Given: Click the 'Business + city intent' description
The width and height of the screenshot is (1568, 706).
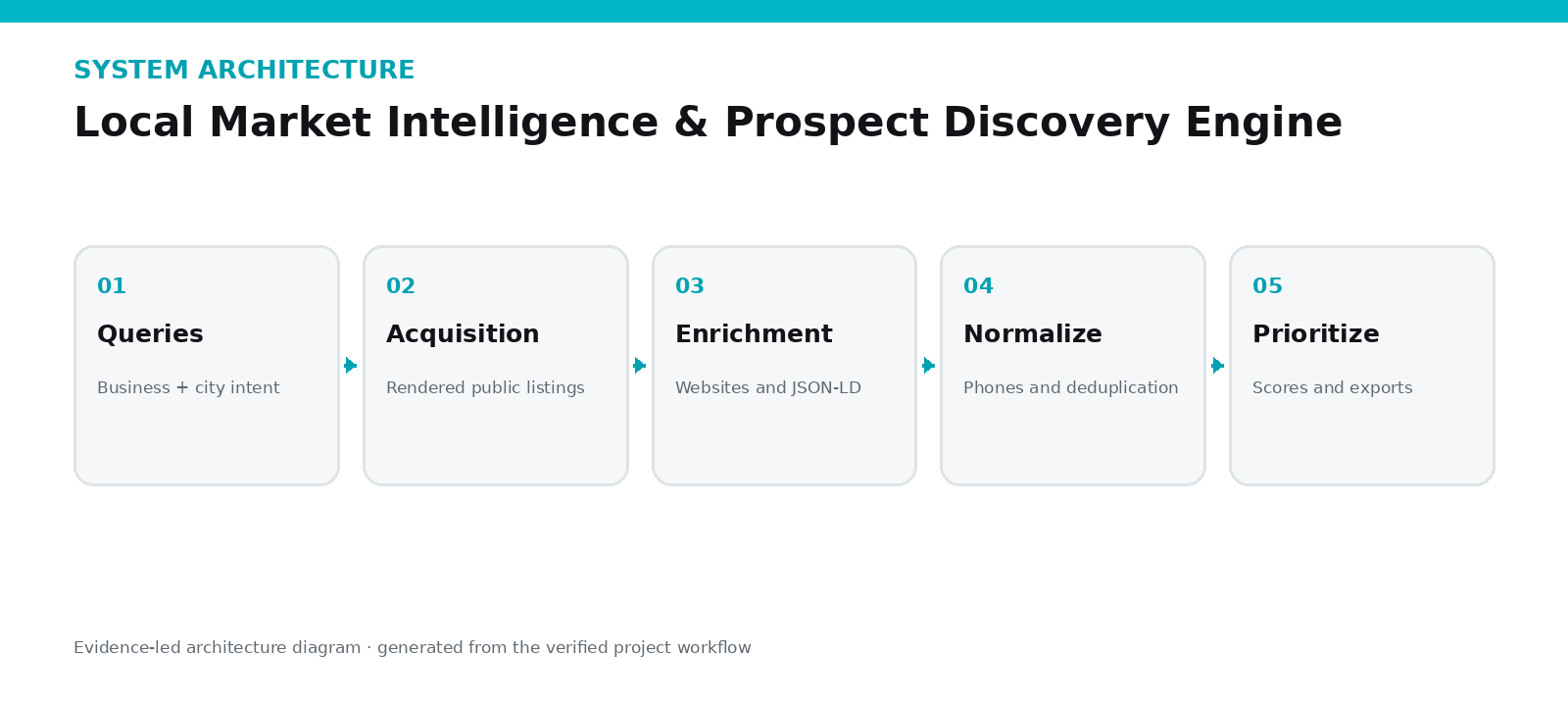Looking at the screenshot, I should [188, 388].
